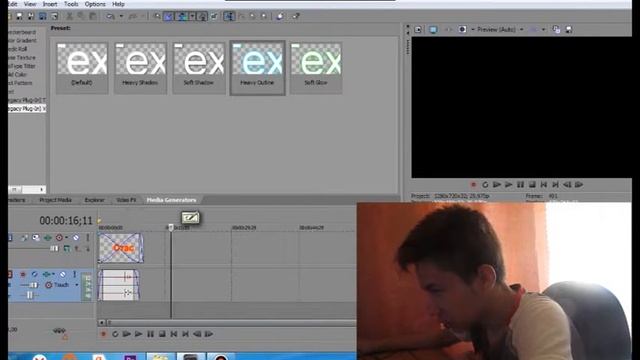This screenshot has width=640, height=360.
Task: Go to start in preview transport
Action: point(544,184)
